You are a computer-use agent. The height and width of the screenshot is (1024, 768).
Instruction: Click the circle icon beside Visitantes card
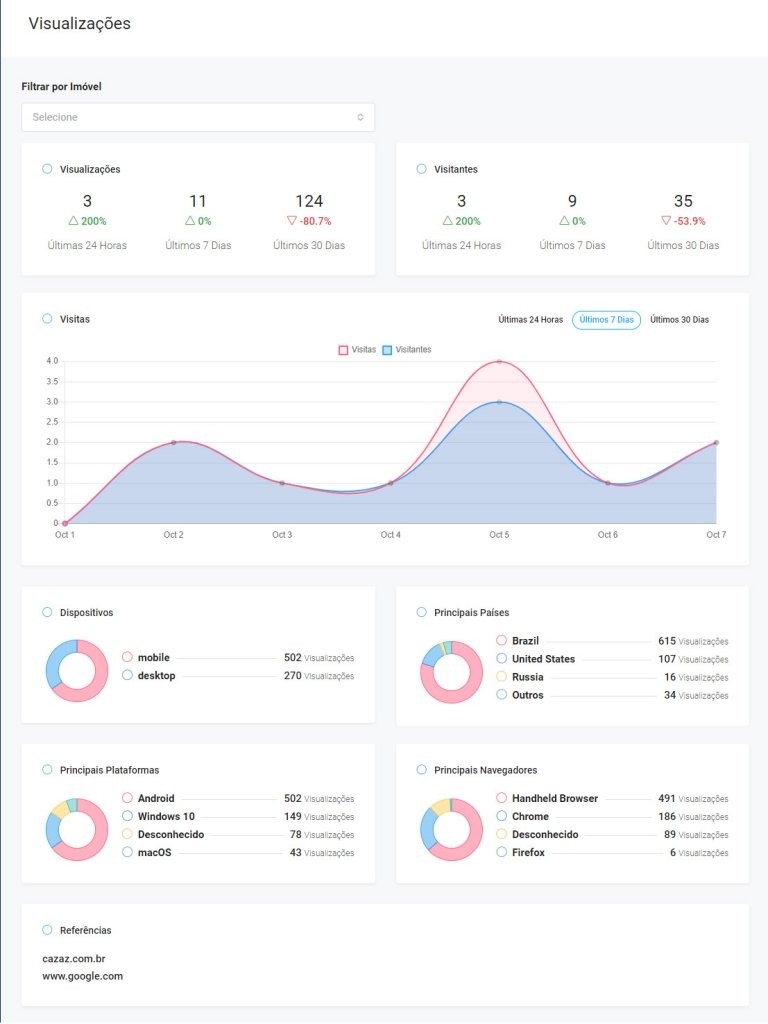421,169
